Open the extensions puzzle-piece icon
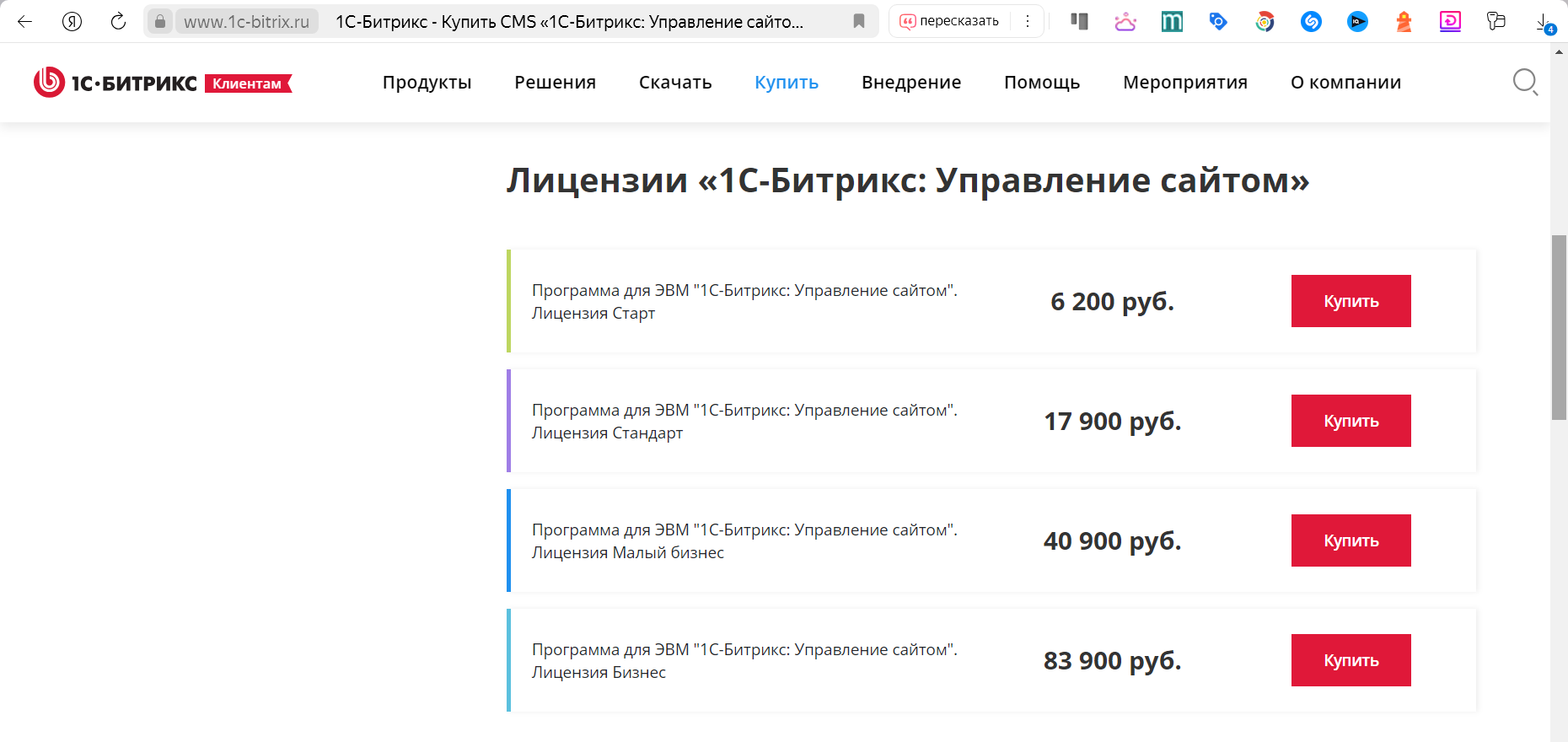The width and height of the screenshot is (1568, 742). click(x=1496, y=21)
